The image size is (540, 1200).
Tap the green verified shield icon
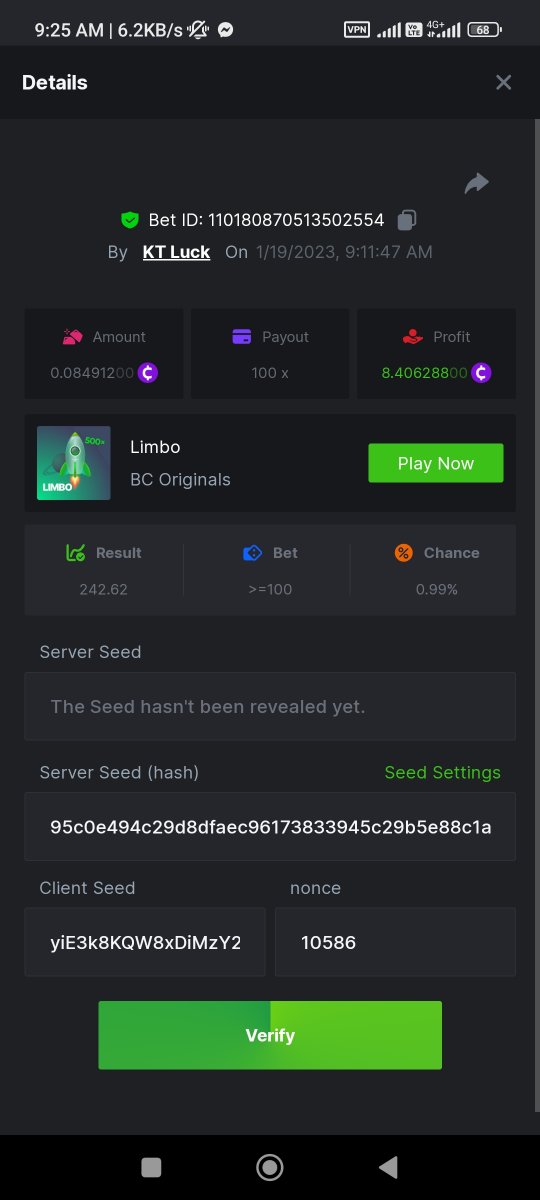129,220
